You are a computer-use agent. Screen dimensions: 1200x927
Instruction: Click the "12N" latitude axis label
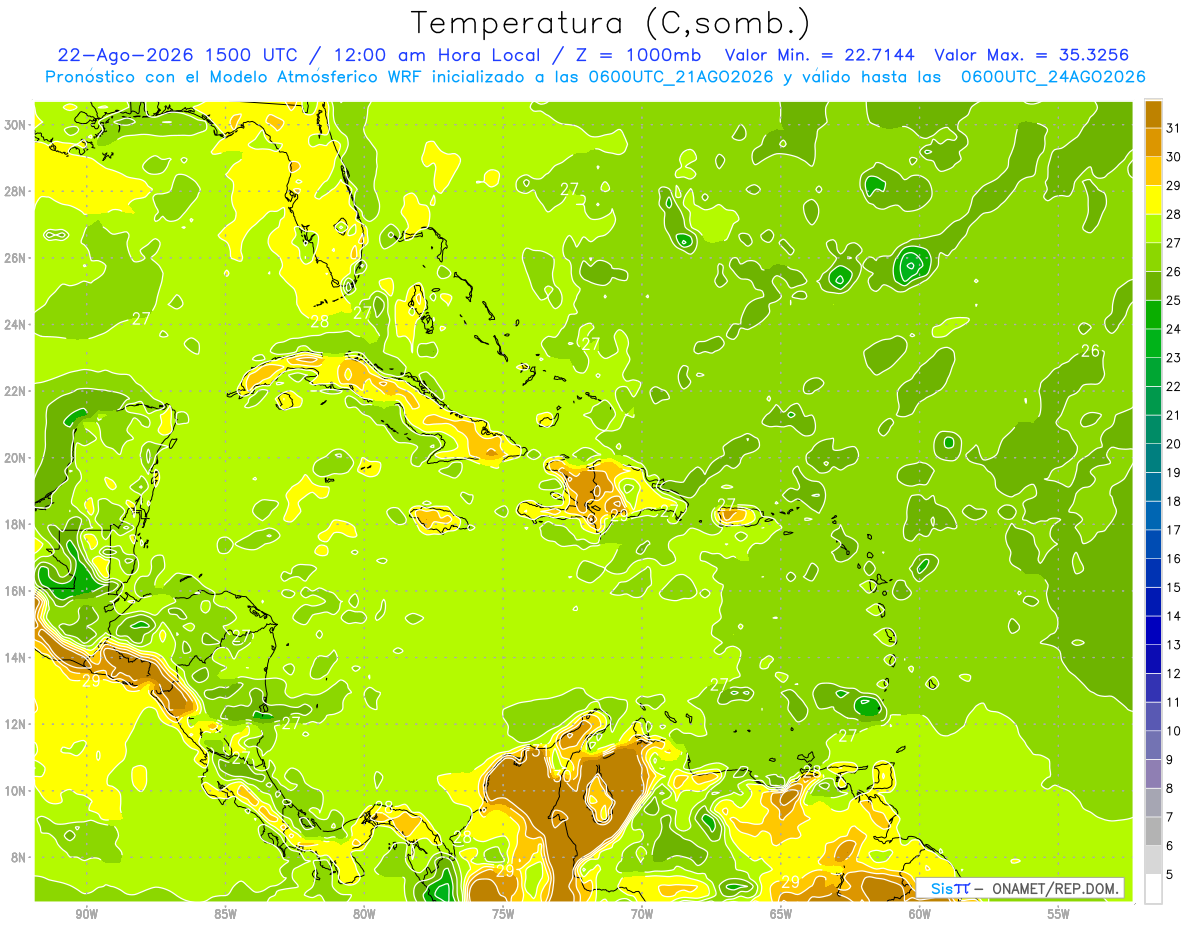[x=14, y=724]
